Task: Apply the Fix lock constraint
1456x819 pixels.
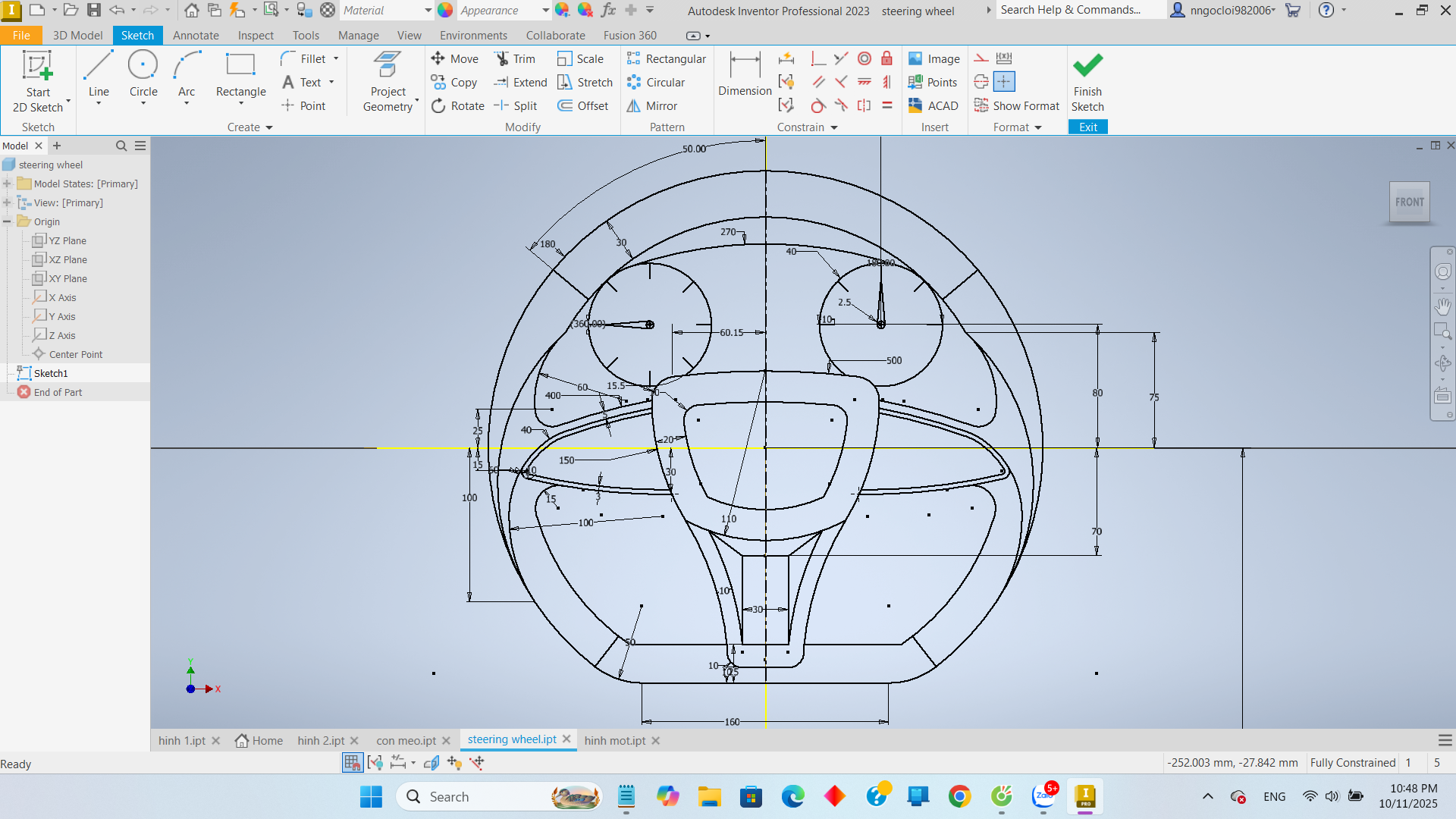Action: point(886,58)
